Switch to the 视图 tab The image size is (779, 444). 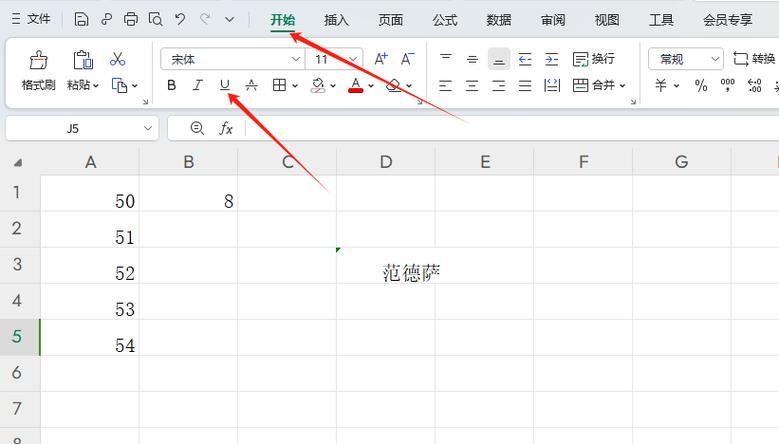[607, 20]
